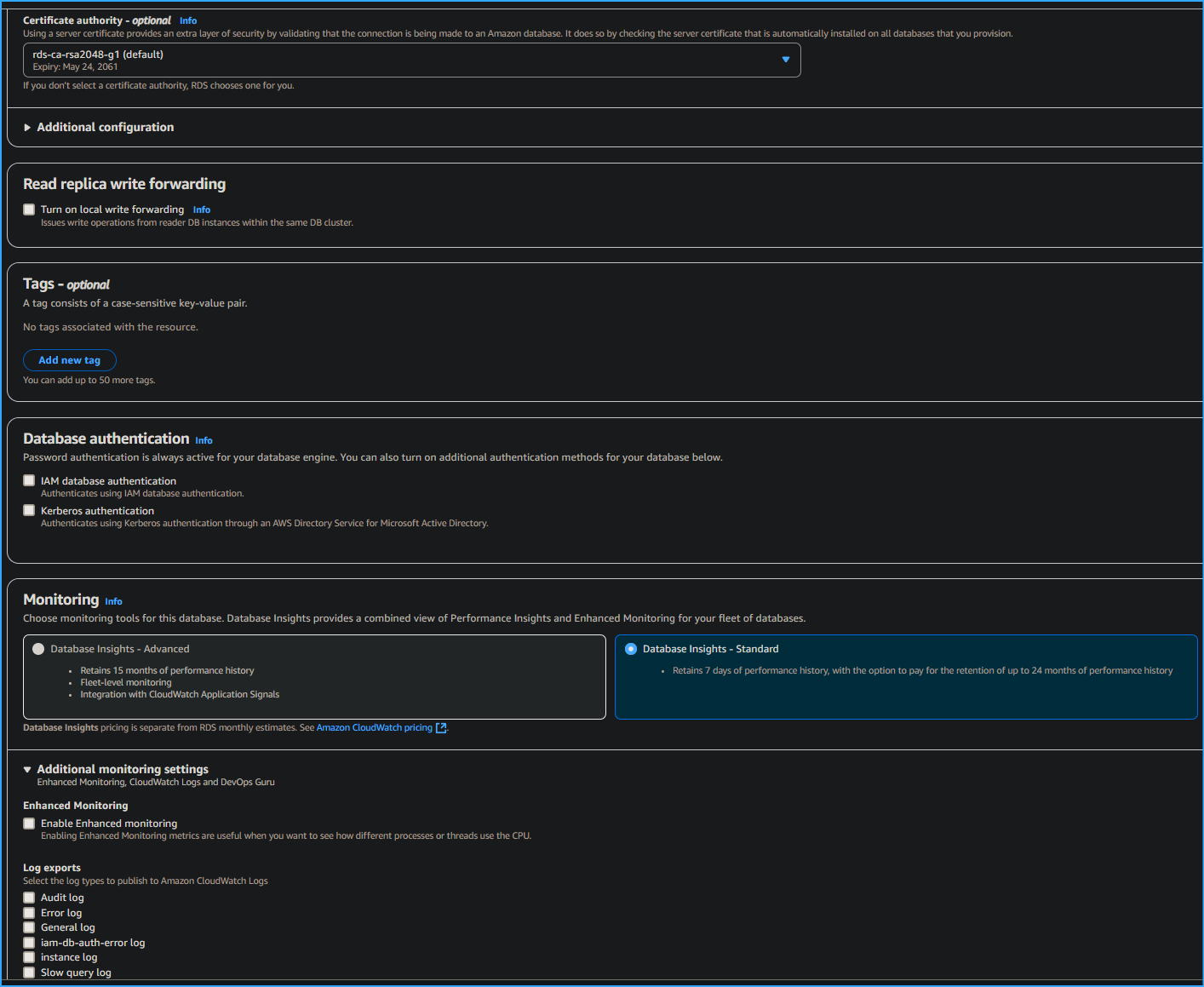Check the Audit log export option

click(28, 897)
